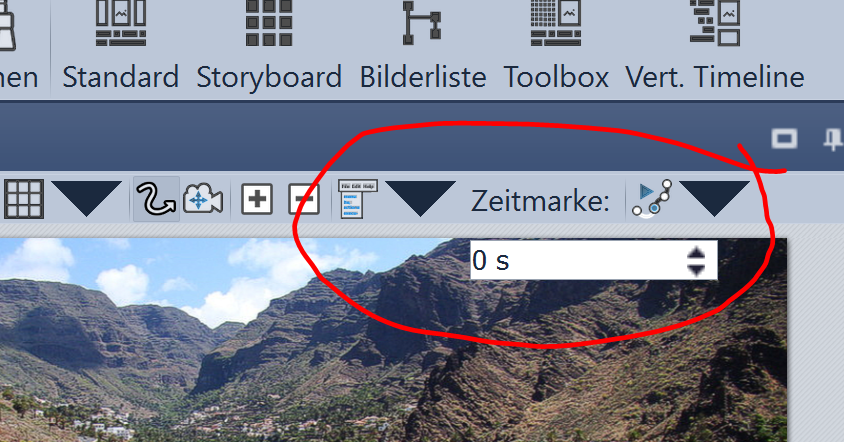Select the camera pan tool

[x=202, y=199]
